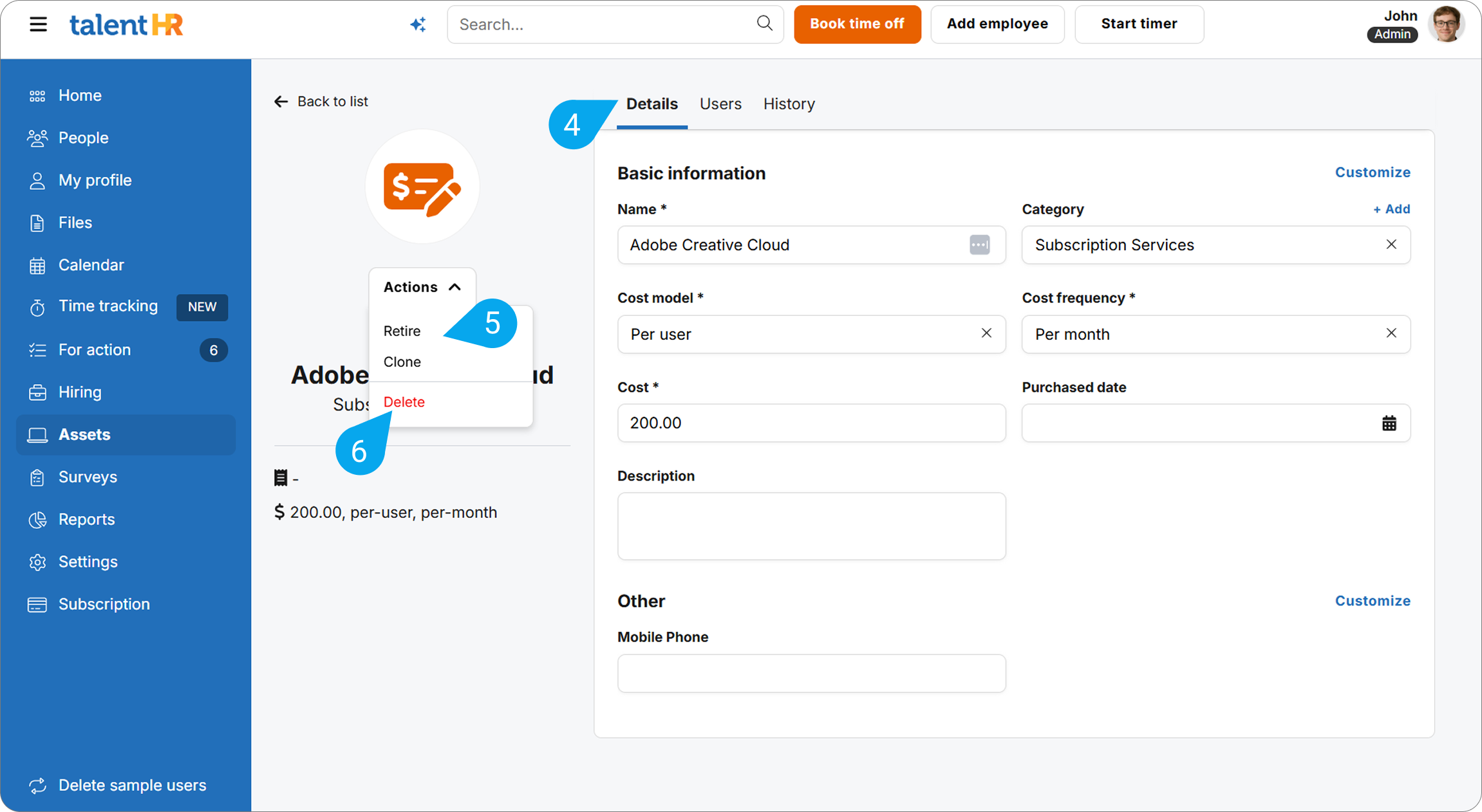Image resolution: width=1482 pixels, height=812 pixels.
Task: Click Customize in Basic information section
Action: pyautogui.click(x=1372, y=172)
